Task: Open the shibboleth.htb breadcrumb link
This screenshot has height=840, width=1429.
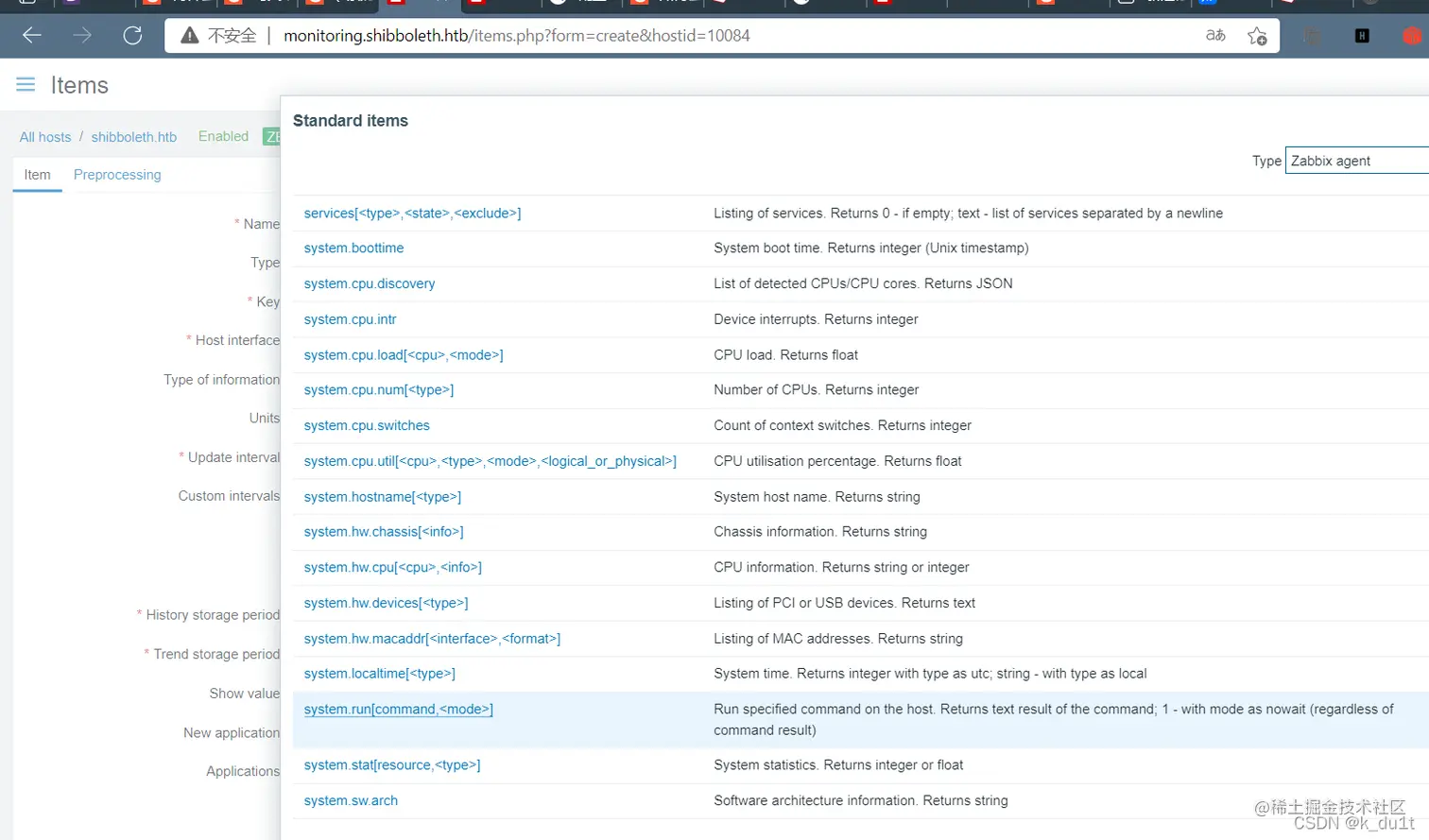Action: pyautogui.click(x=134, y=137)
